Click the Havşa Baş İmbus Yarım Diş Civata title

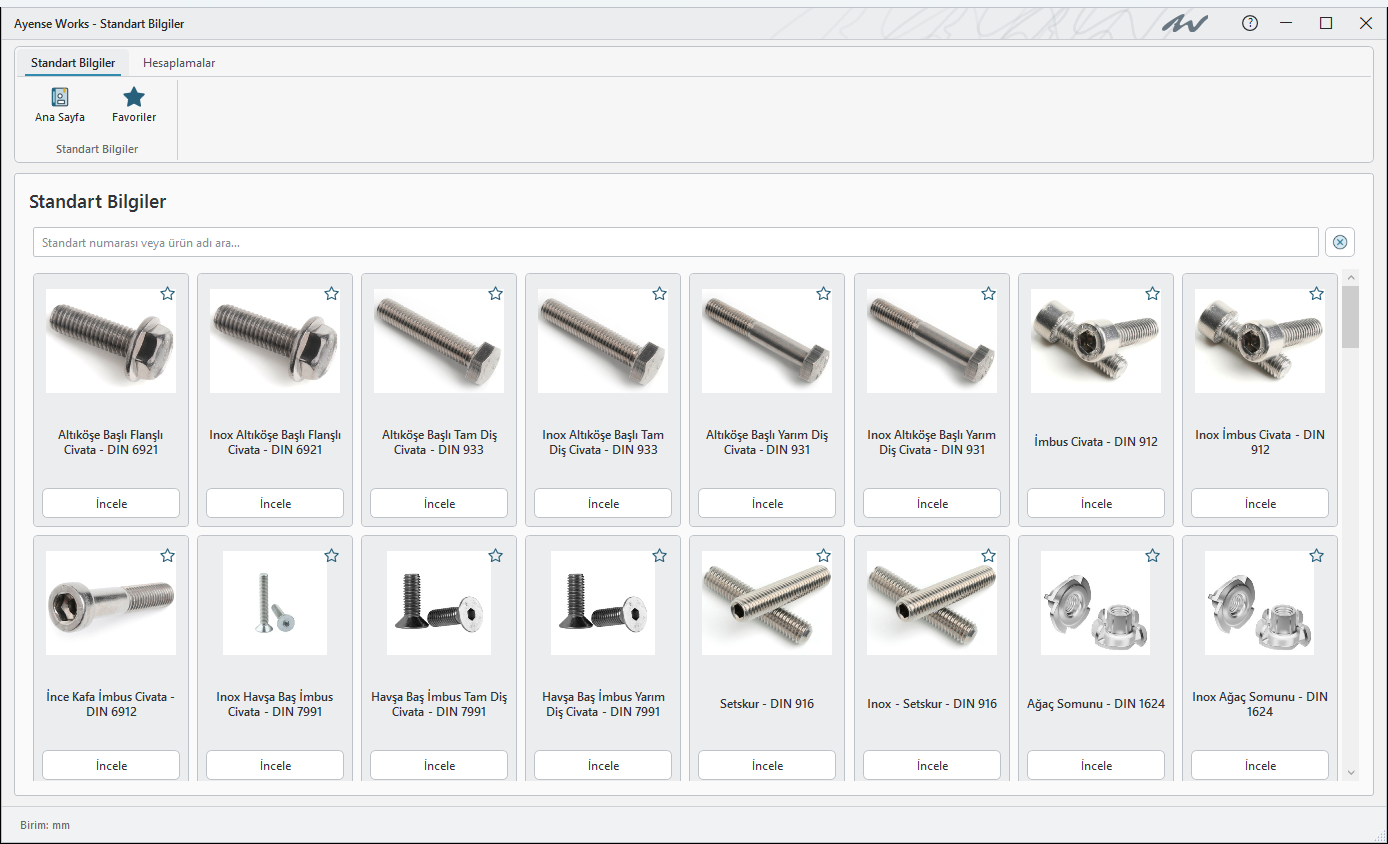(603, 704)
